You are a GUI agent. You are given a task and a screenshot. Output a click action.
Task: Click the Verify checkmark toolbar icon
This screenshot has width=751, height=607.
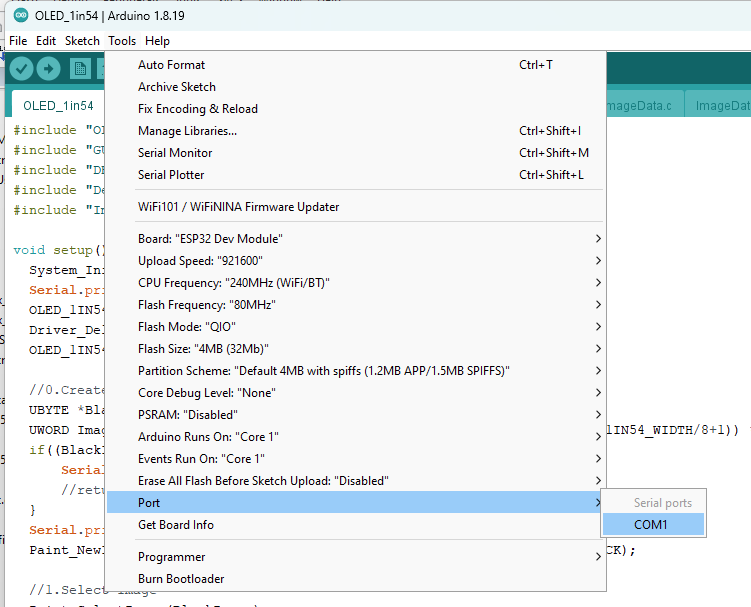point(21,69)
